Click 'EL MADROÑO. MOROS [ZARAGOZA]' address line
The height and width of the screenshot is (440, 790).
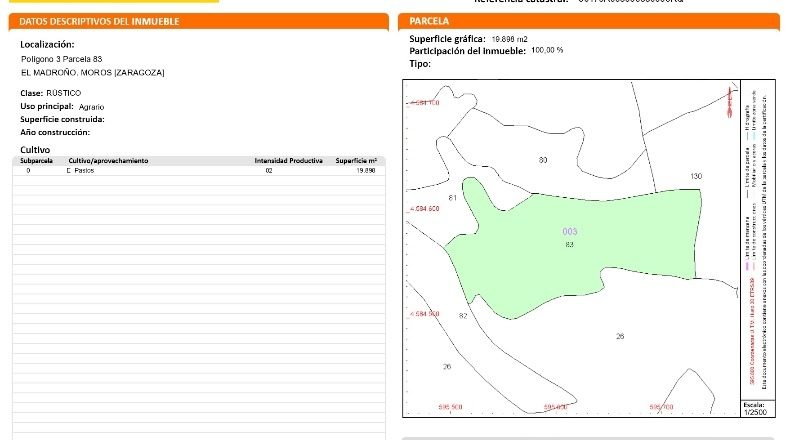click(x=93, y=73)
